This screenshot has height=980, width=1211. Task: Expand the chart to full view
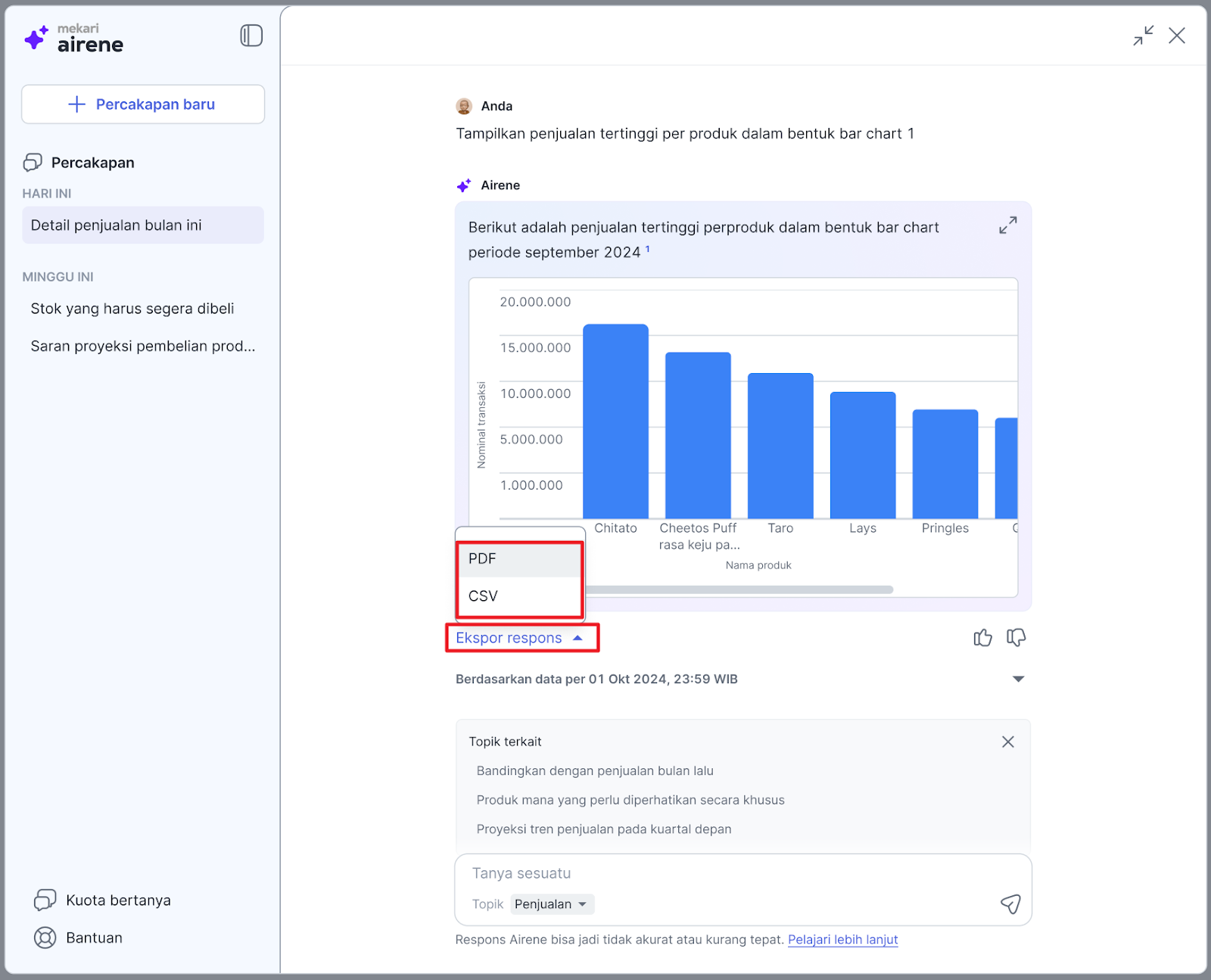(1007, 226)
